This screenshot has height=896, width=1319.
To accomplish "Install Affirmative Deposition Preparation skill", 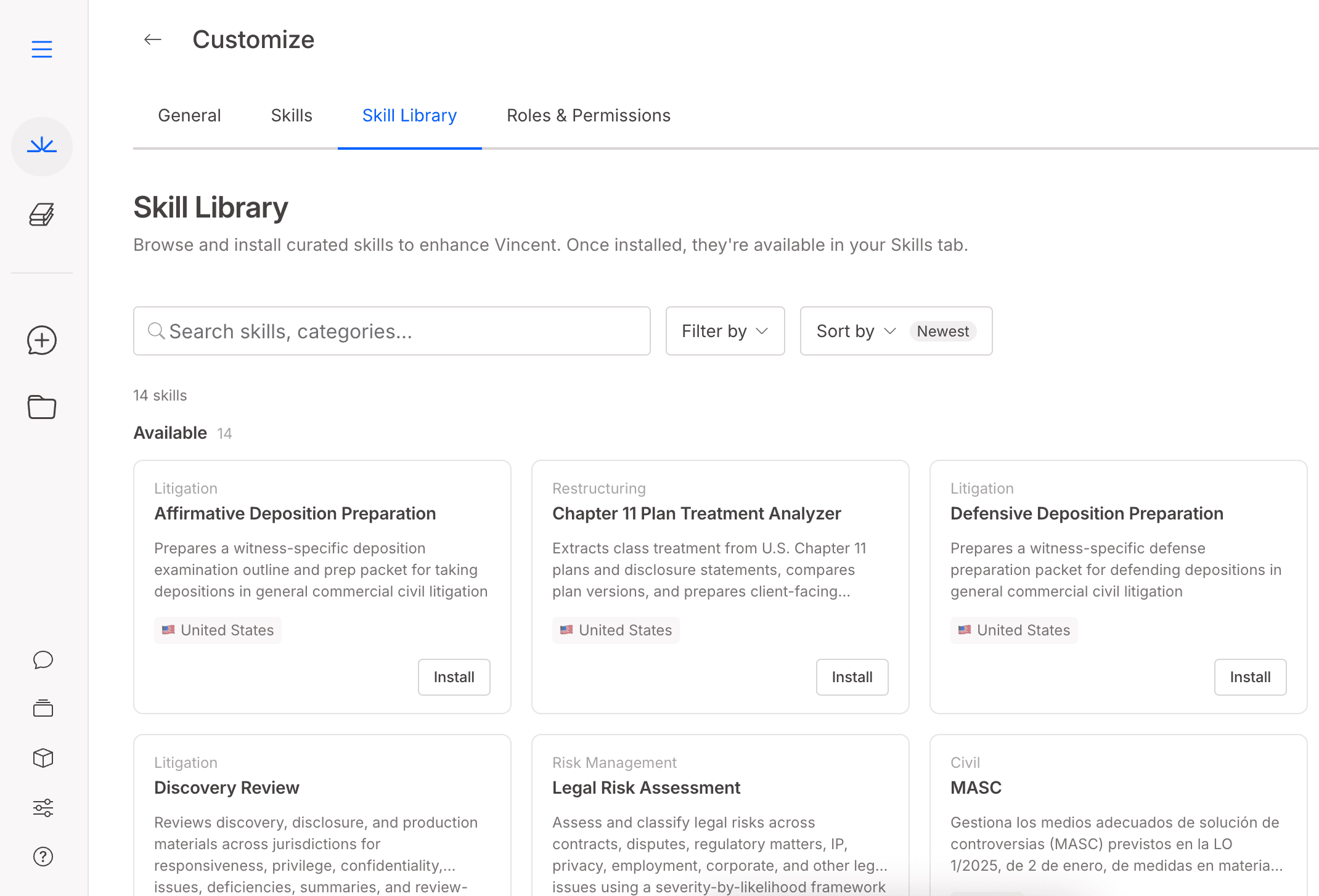I will click(x=454, y=677).
